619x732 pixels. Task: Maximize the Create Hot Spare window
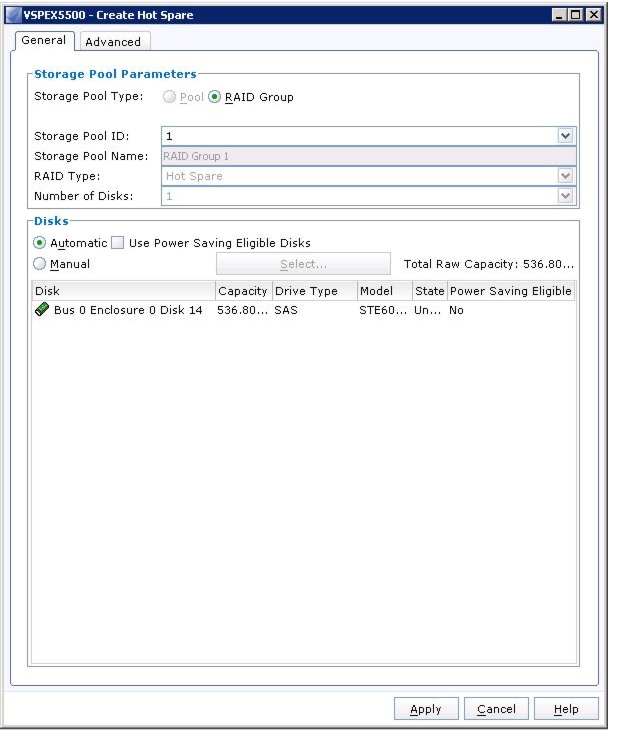point(576,15)
